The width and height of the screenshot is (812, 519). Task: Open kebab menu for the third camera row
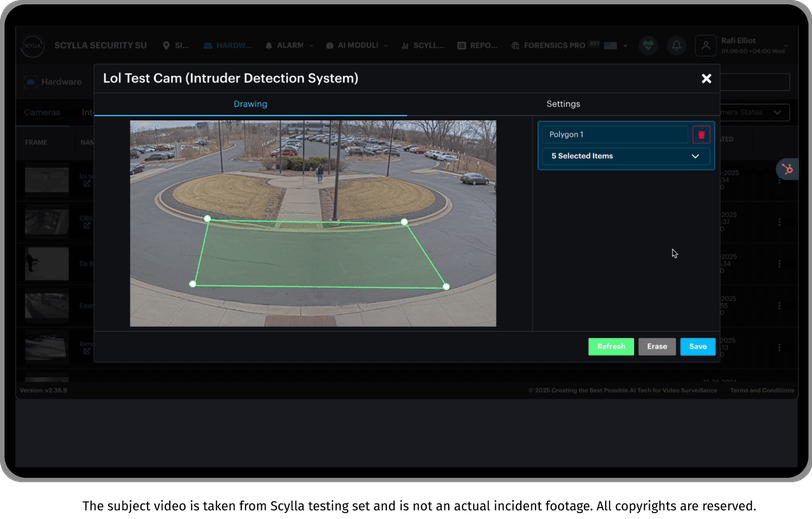779,264
